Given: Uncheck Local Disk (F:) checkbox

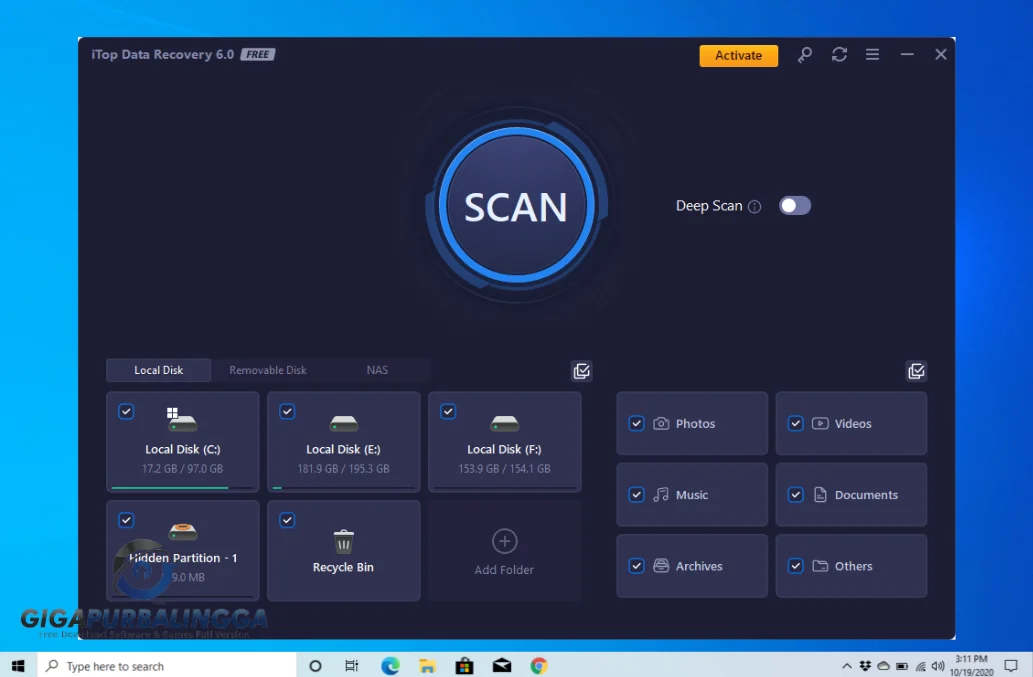Looking at the screenshot, I should [x=448, y=412].
